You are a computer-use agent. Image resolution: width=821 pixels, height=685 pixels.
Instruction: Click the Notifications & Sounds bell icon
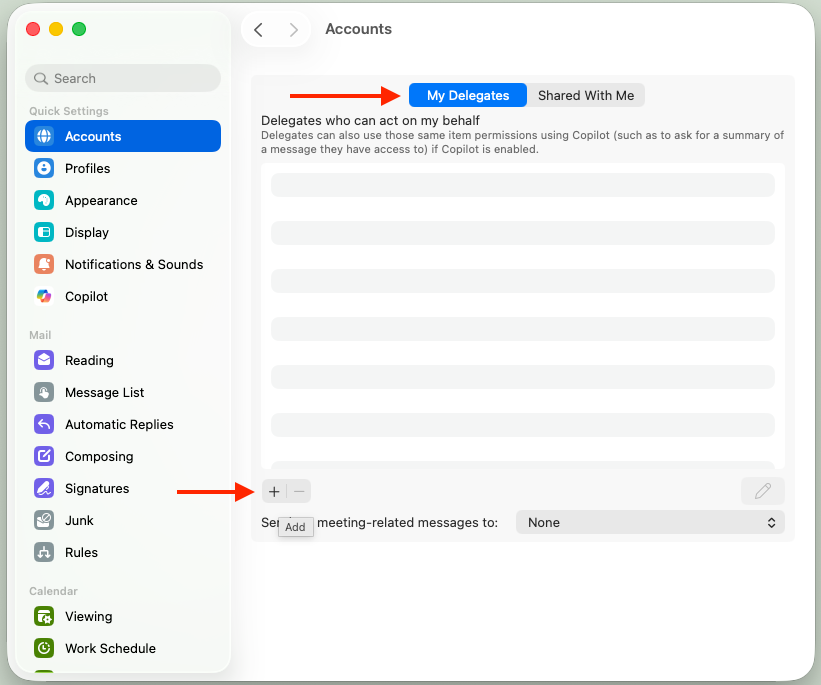[x=44, y=264]
